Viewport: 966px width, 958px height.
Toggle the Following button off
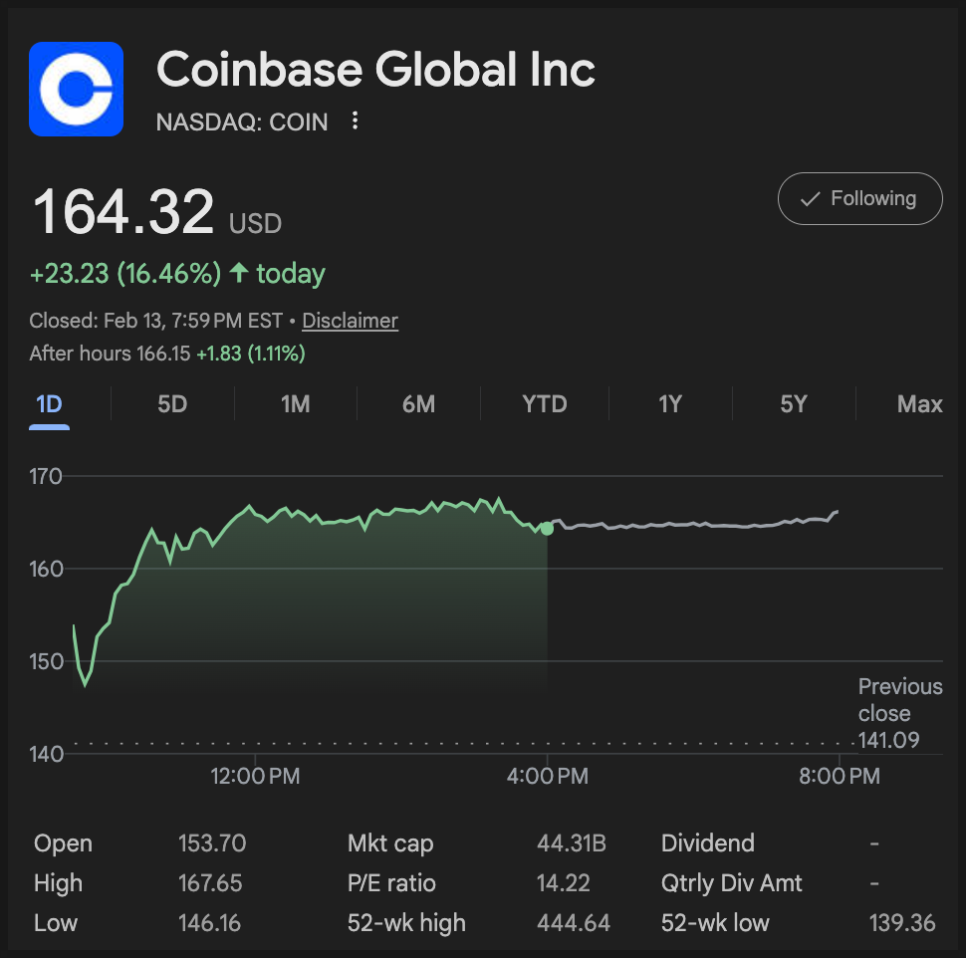[860, 199]
